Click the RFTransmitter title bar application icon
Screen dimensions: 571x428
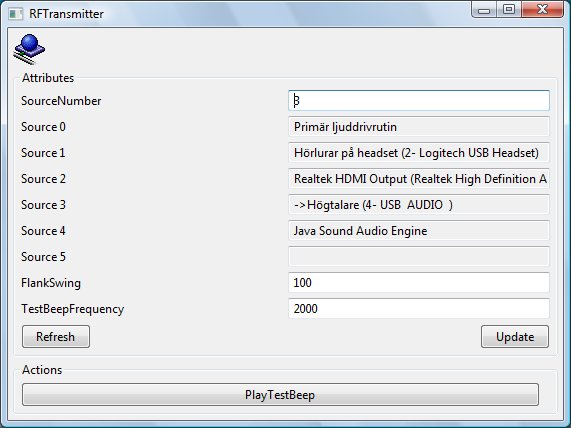(x=16, y=14)
